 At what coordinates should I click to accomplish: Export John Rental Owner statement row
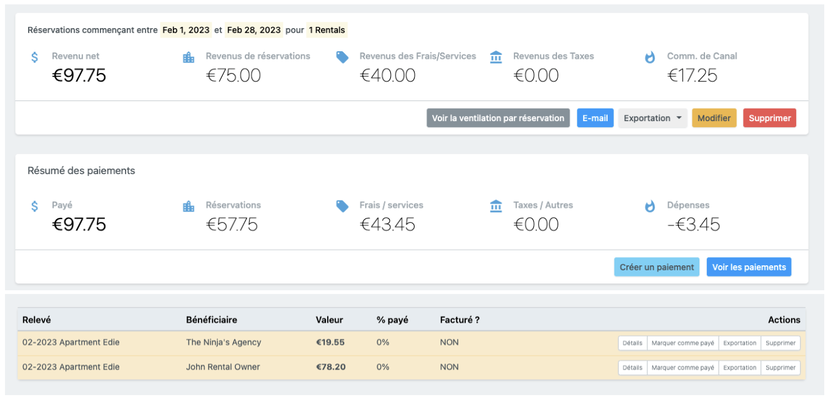point(739,368)
